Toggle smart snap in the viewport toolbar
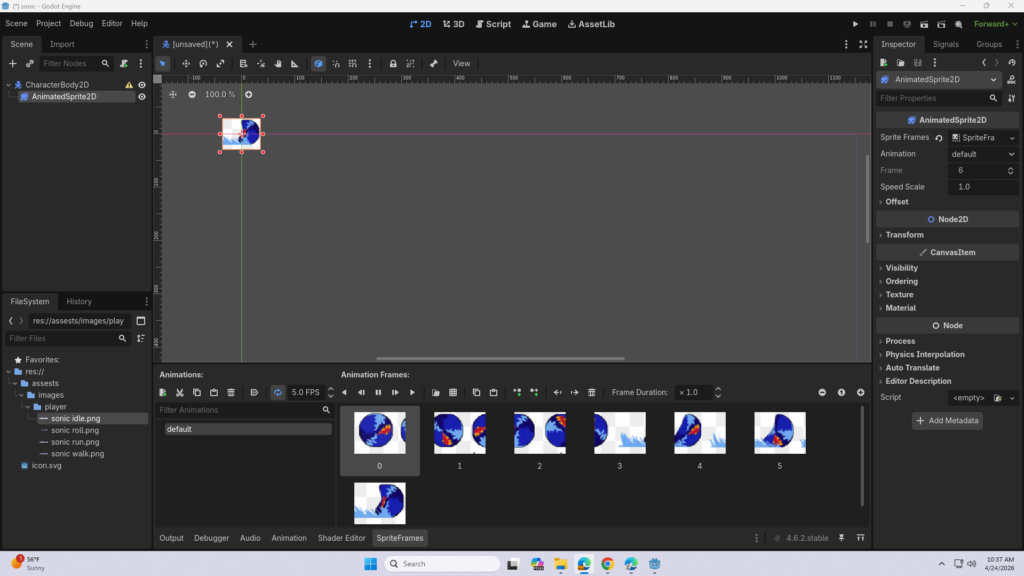This screenshot has width=1024, height=576. coord(336,63)
